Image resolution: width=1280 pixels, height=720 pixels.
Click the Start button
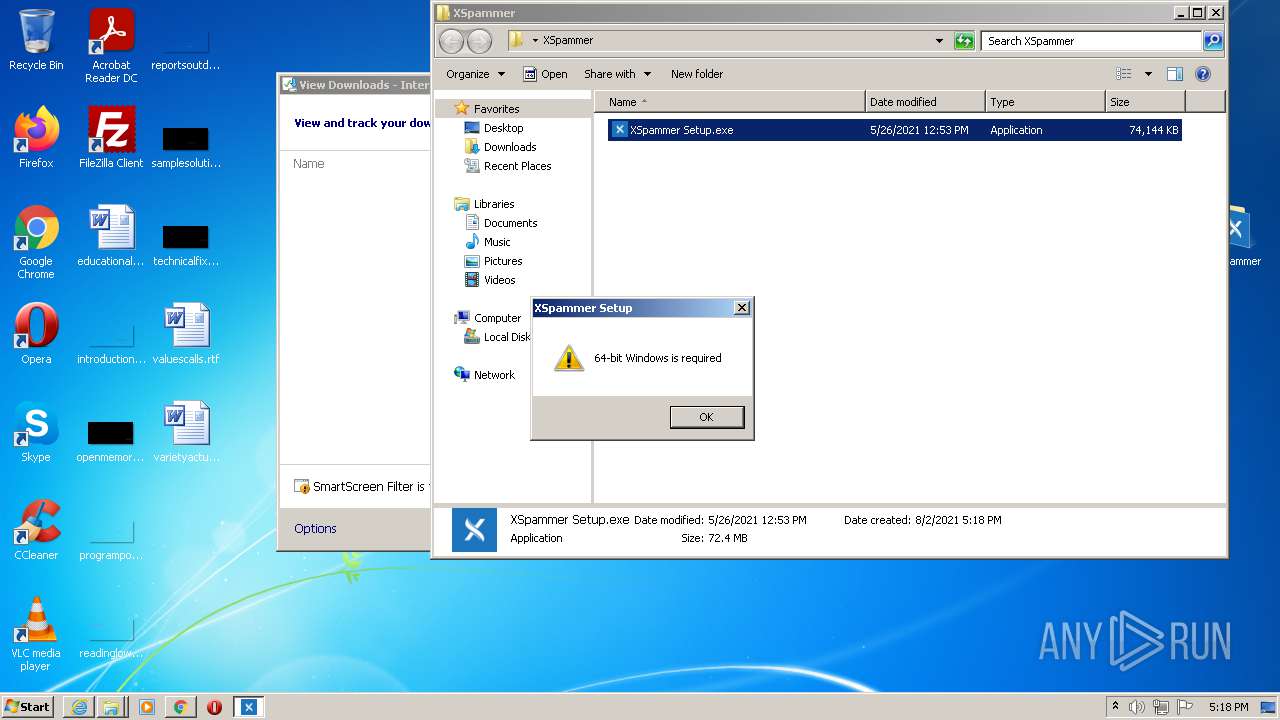28,707
